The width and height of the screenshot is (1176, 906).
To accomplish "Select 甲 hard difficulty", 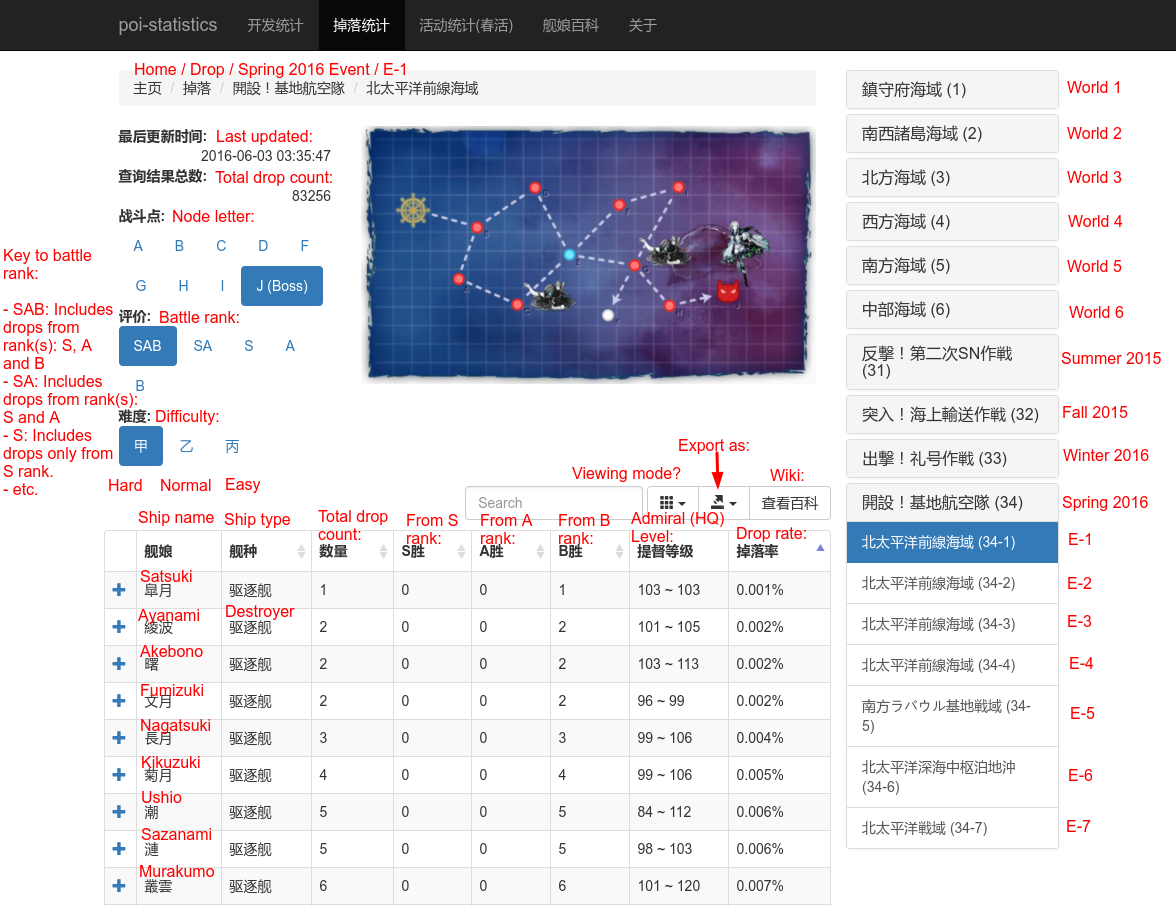I will pyautogui.click(x=141, y=446).
